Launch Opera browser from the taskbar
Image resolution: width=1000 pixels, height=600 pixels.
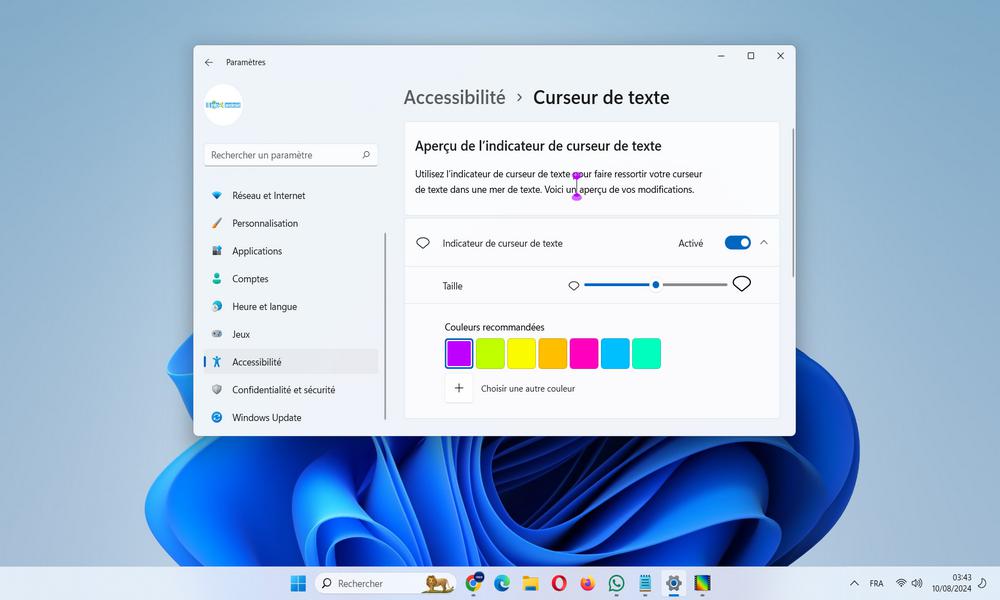[x=559, y=583]
